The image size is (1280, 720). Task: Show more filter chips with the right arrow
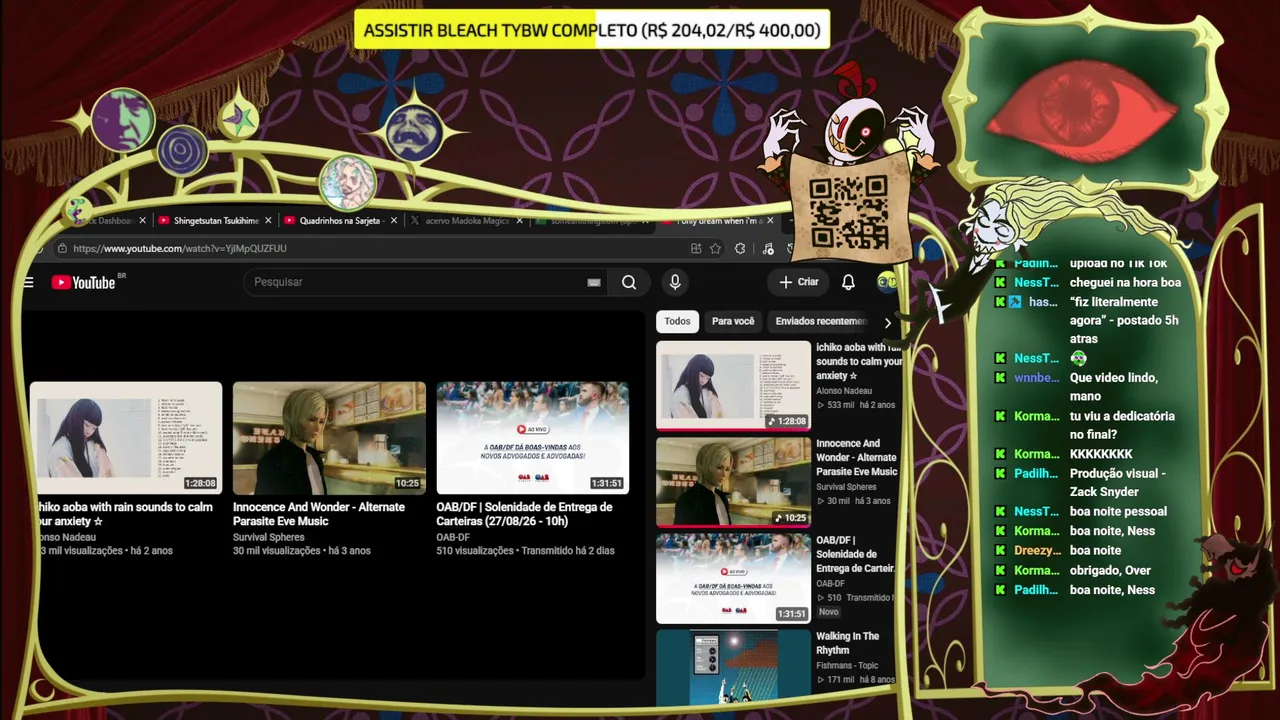887,322
